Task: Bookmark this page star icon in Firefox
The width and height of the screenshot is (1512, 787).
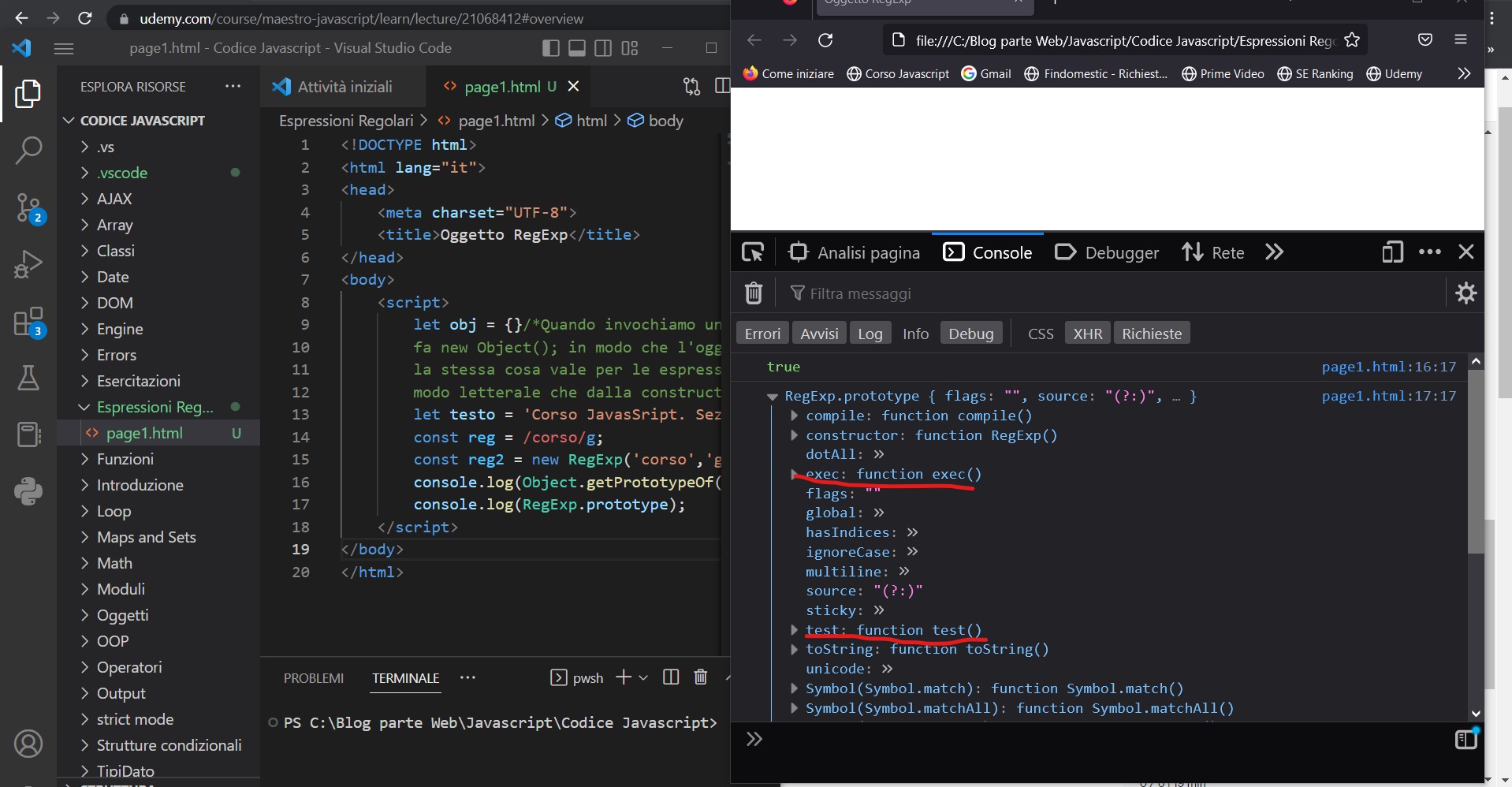Action: [1352, 40]
